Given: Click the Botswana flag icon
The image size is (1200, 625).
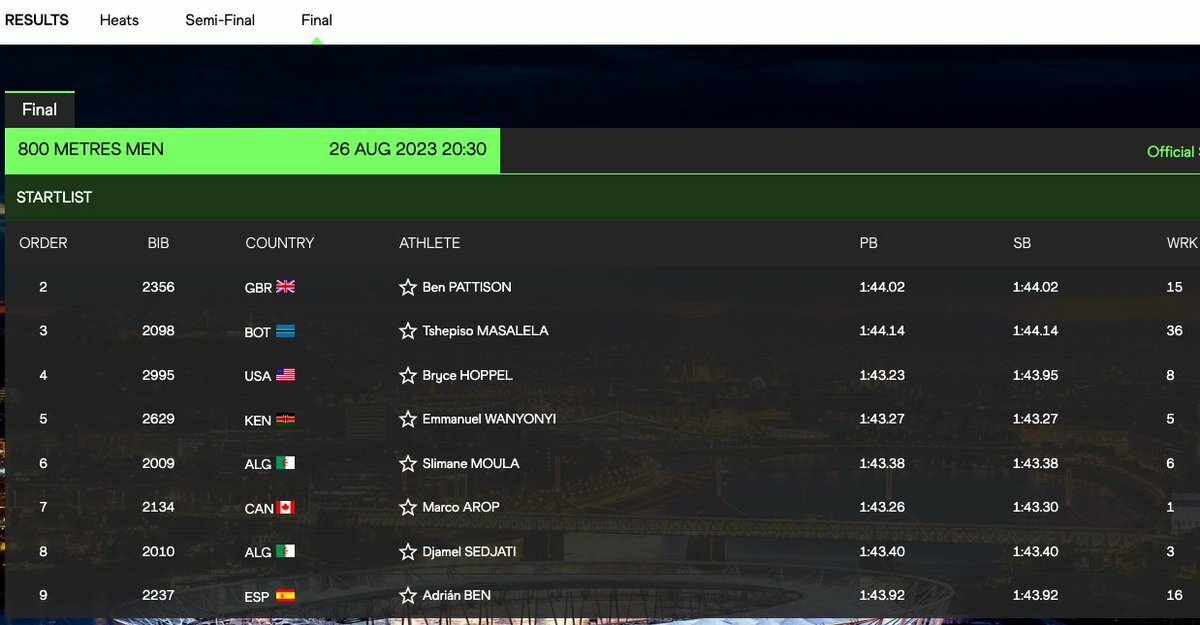Looking at the screenshot, I should (286, 331).
